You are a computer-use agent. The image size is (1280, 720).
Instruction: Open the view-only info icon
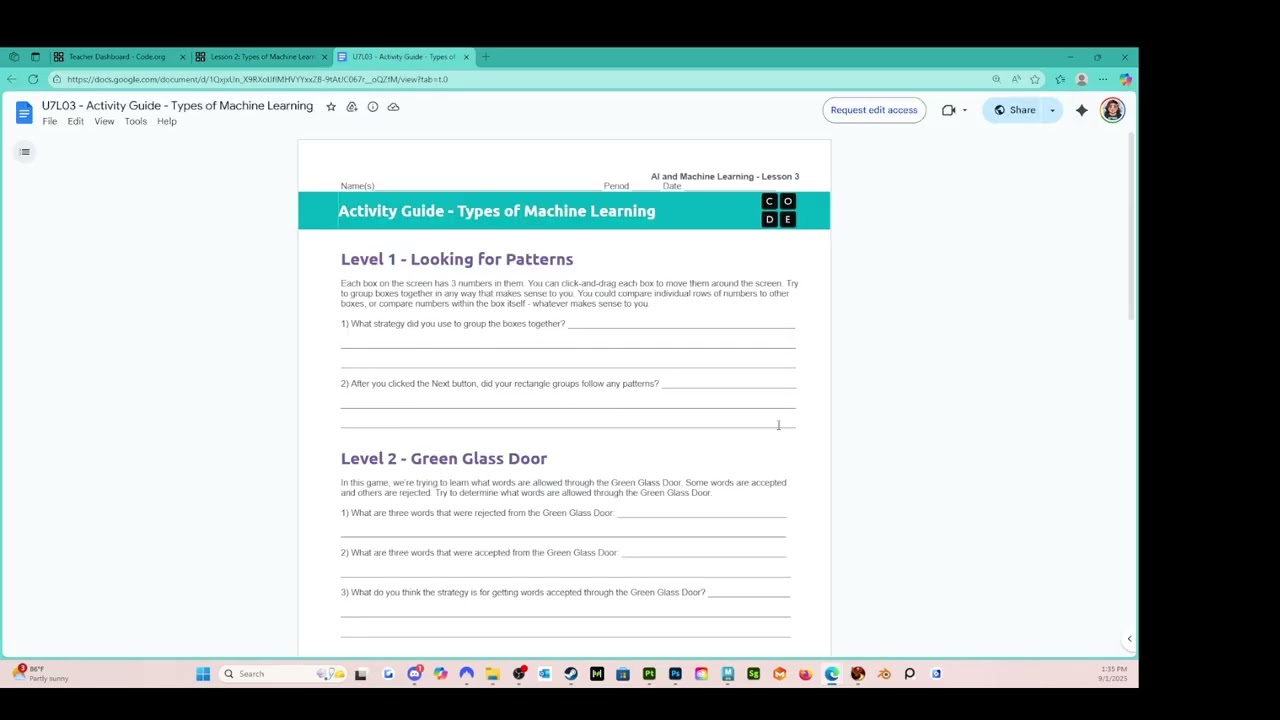coord(373,107)
